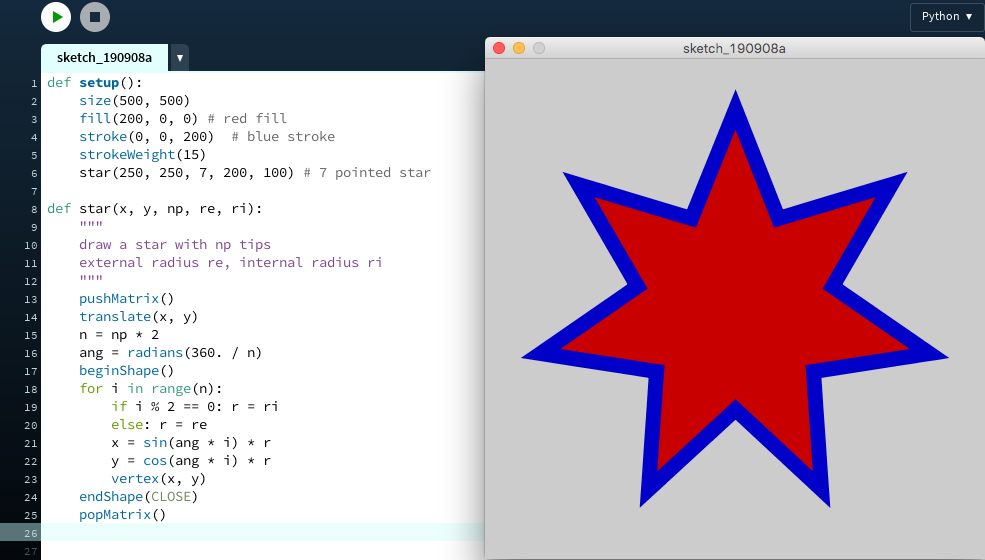The height and width of the screenshot is (560, 985).
Task: Click line number 26 in the gutter
Action: coord(33,533)
